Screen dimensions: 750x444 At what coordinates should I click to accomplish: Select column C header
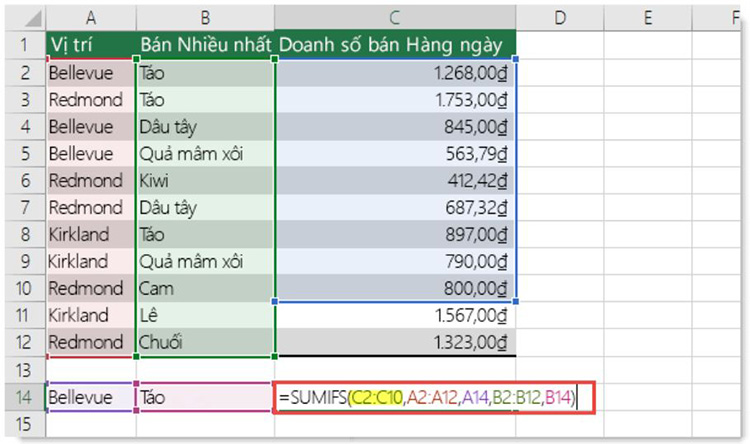pyautogui.click(x=395, y=18)
